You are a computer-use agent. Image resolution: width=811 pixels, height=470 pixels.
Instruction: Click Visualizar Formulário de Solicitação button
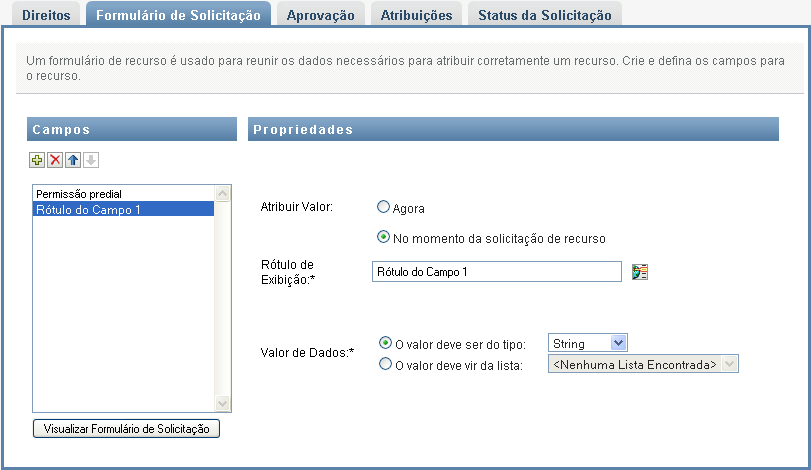pos(126,429)
